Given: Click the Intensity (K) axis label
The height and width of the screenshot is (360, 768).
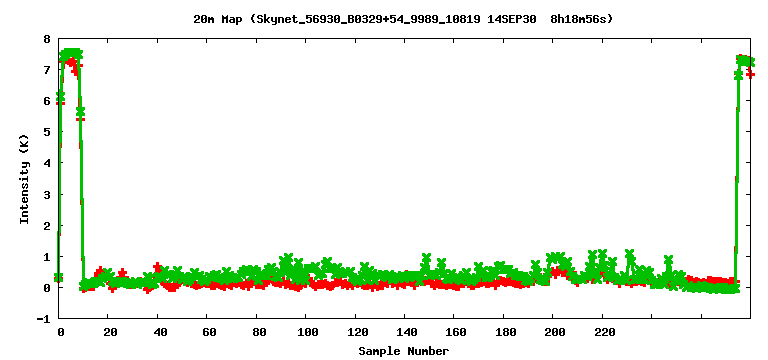Looking at the screenshot, I should [x=24, y=178].
